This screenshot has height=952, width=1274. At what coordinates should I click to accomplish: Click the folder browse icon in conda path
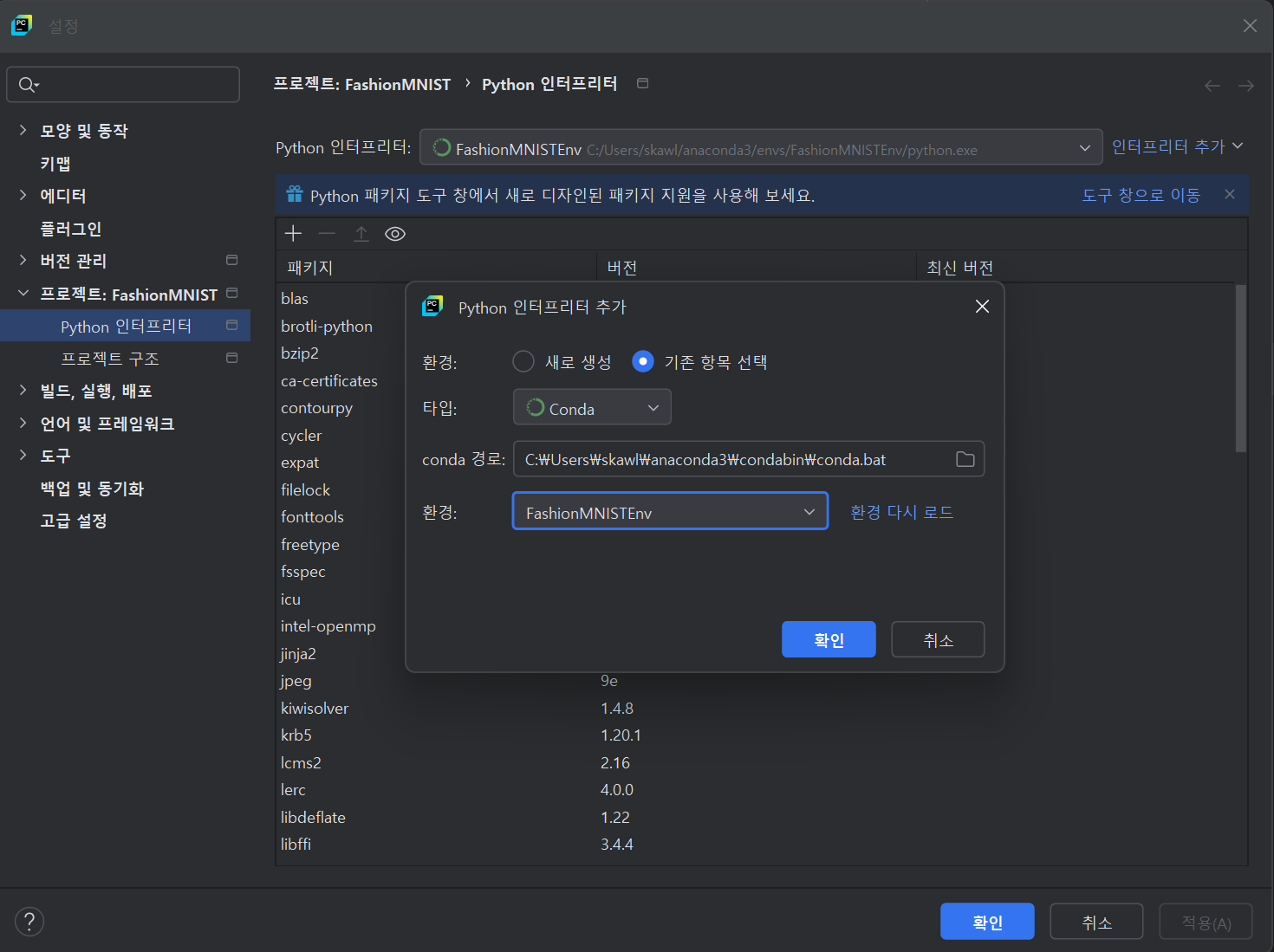tap(965, 459)
